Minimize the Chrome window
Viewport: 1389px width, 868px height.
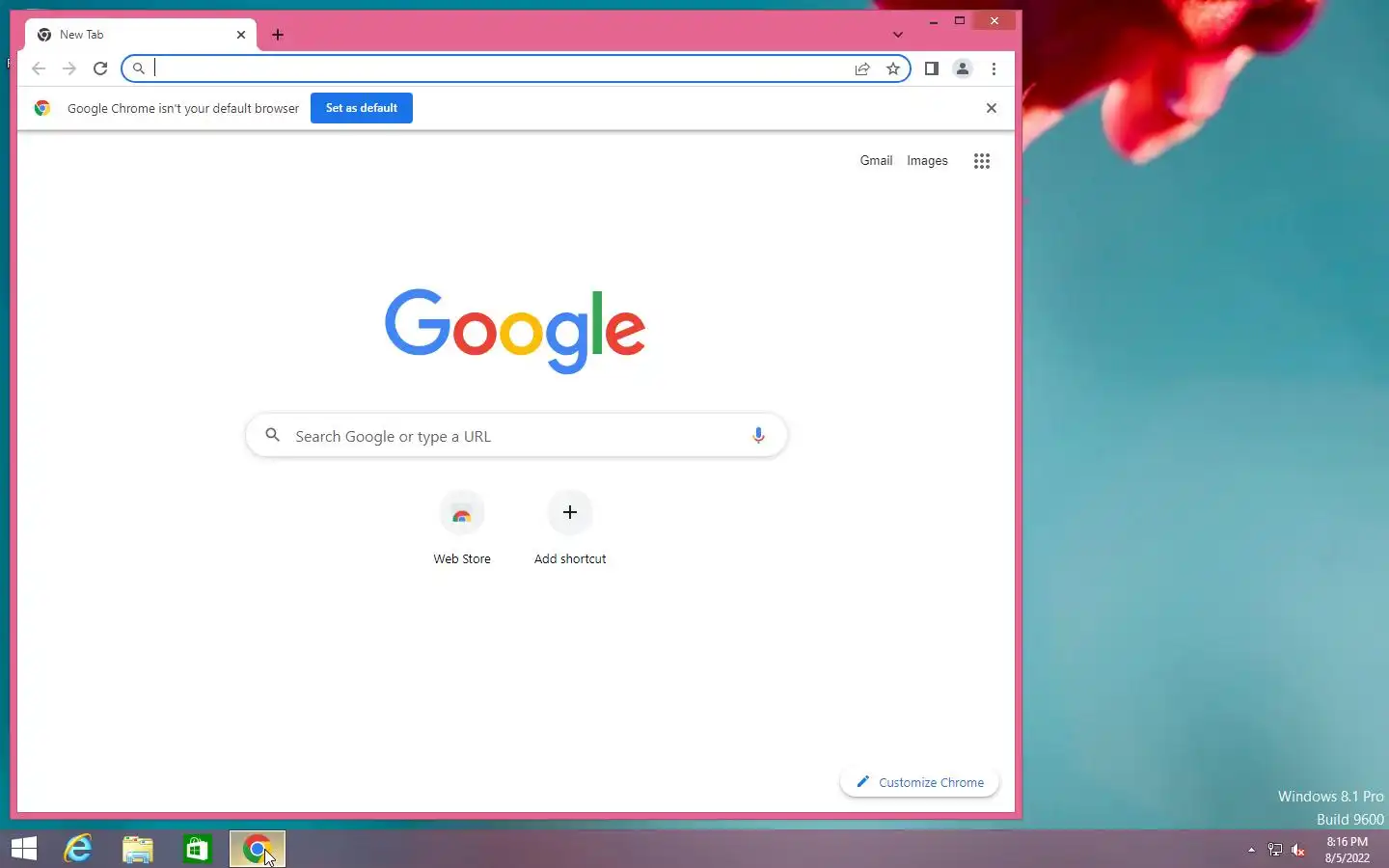click(x=934, y=20)
